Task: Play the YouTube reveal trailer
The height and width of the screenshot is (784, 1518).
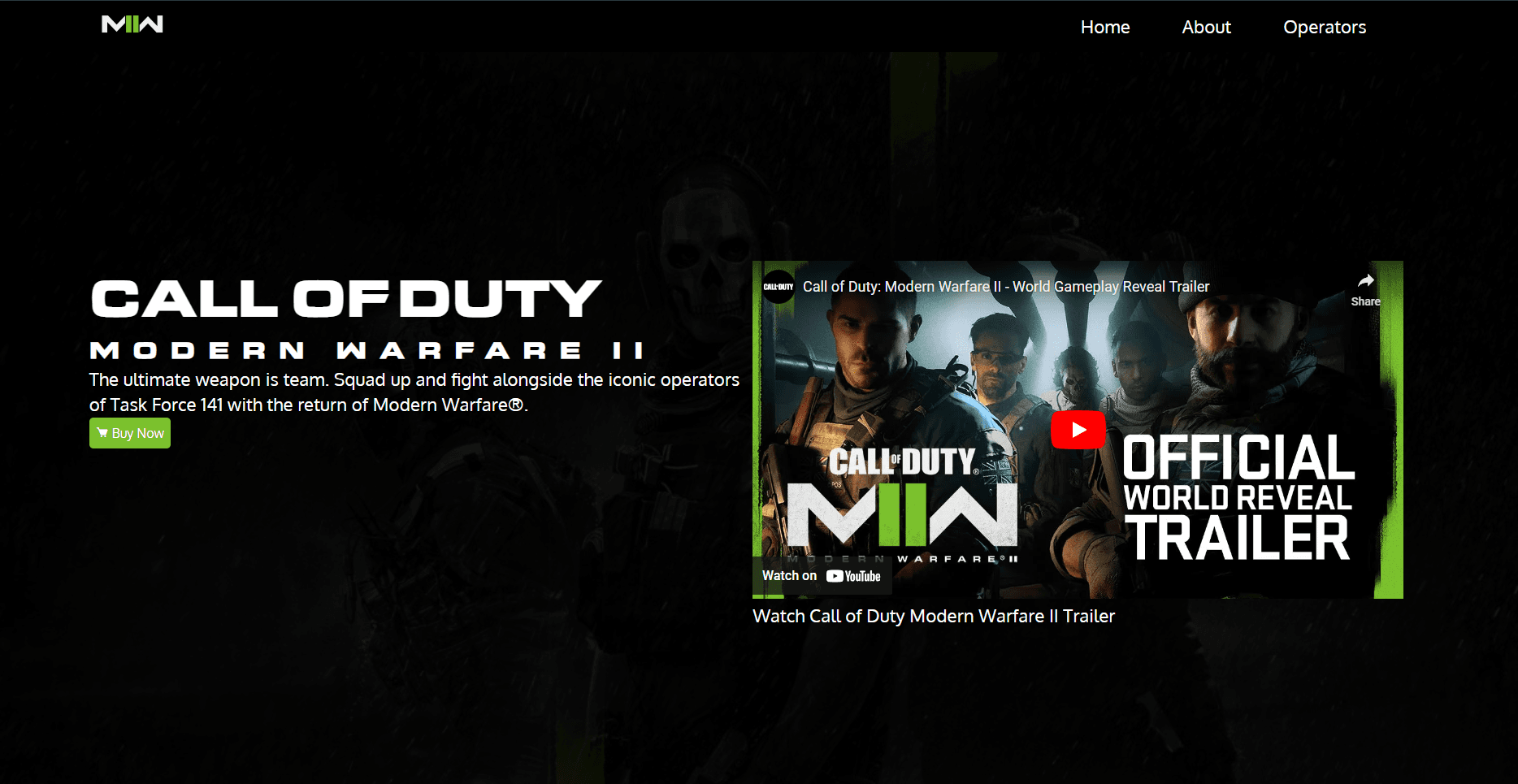Action: pyautogui.click(x=1078, y=430)
